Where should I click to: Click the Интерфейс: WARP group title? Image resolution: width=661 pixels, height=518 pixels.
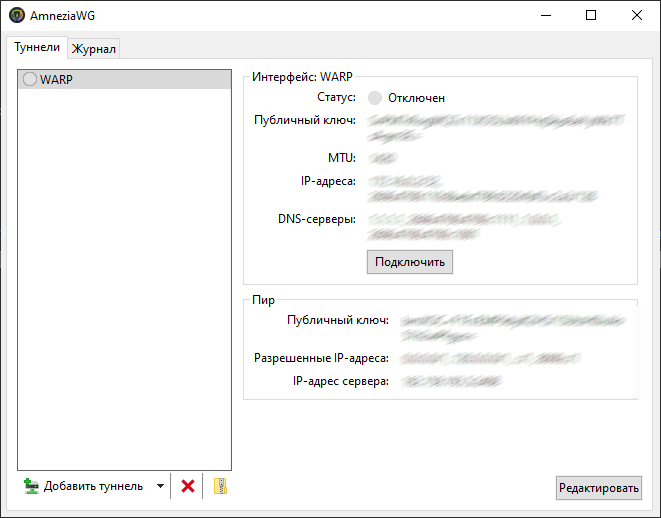coord(302,77)
